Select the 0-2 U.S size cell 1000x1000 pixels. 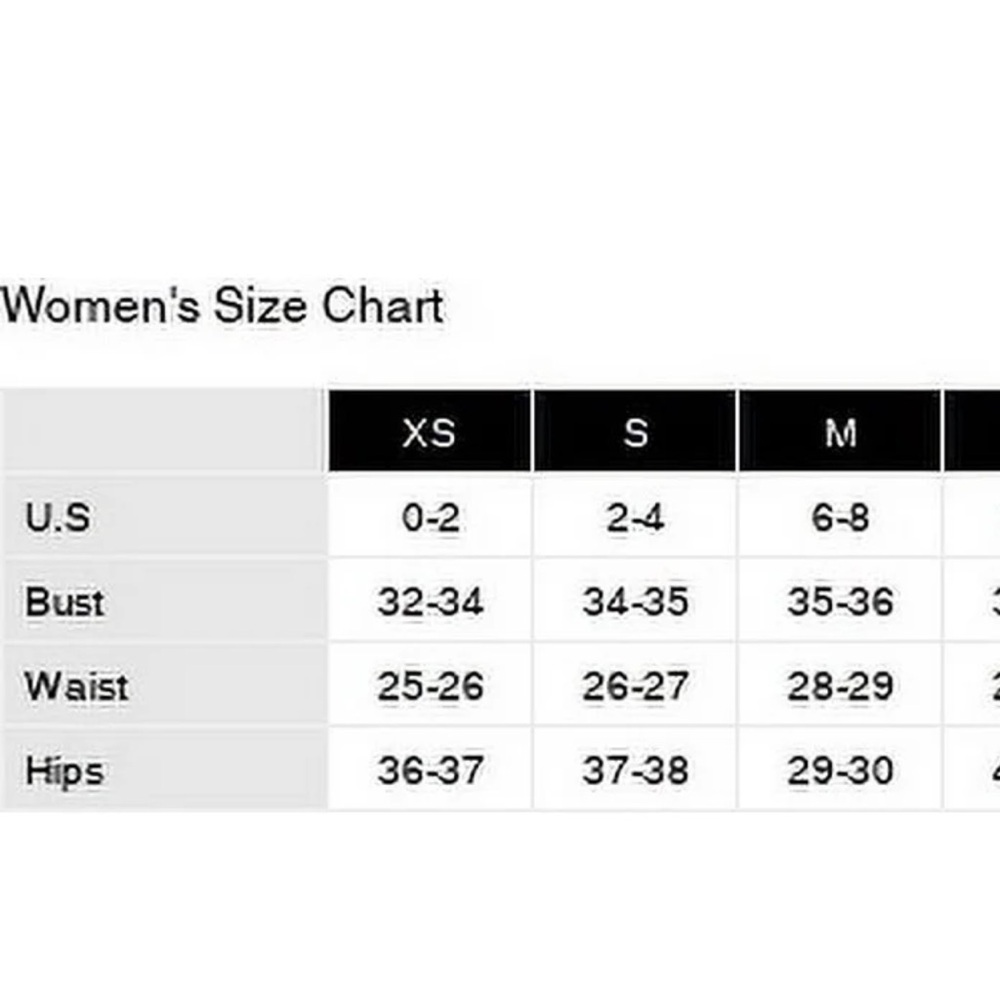(430, 518)
